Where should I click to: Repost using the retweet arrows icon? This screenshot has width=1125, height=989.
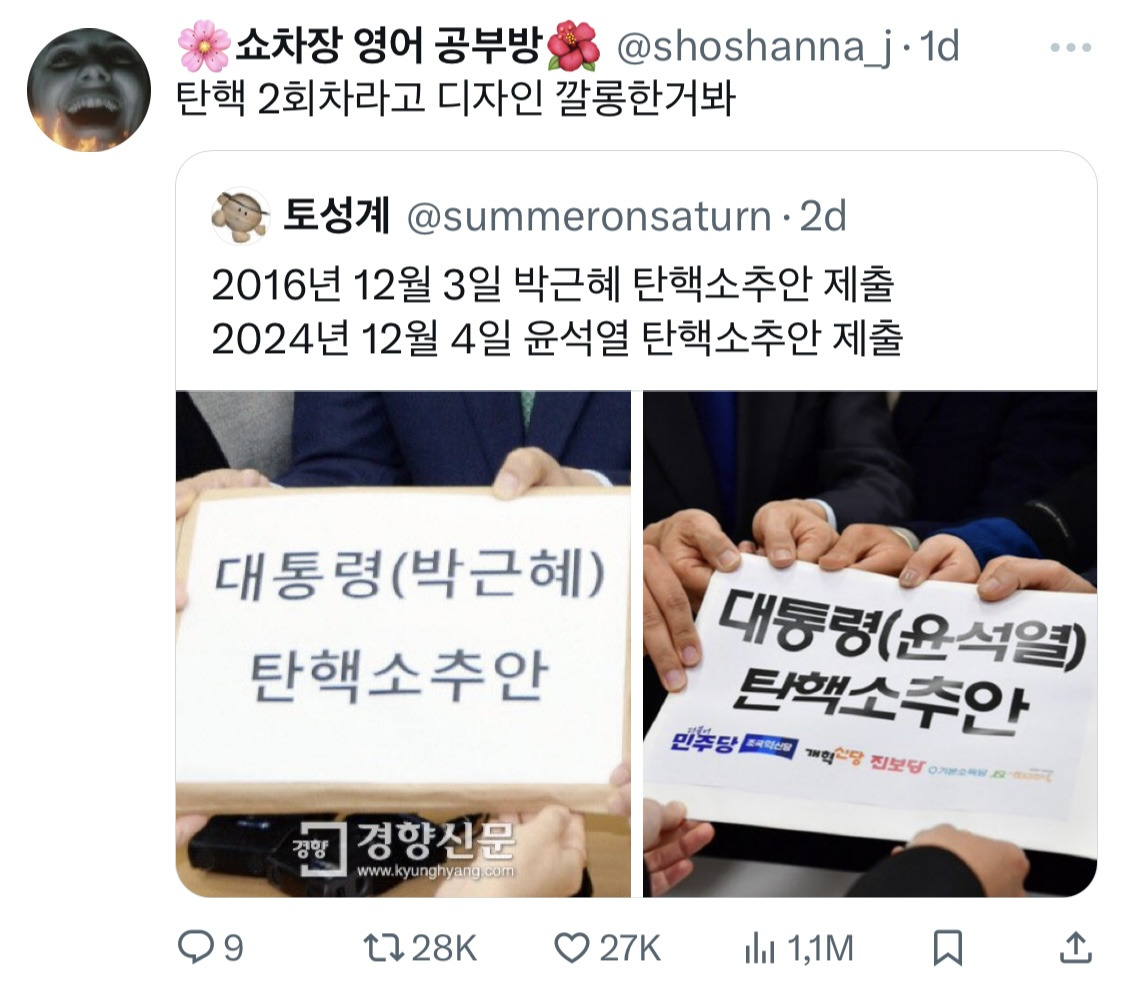click(385, 947)
